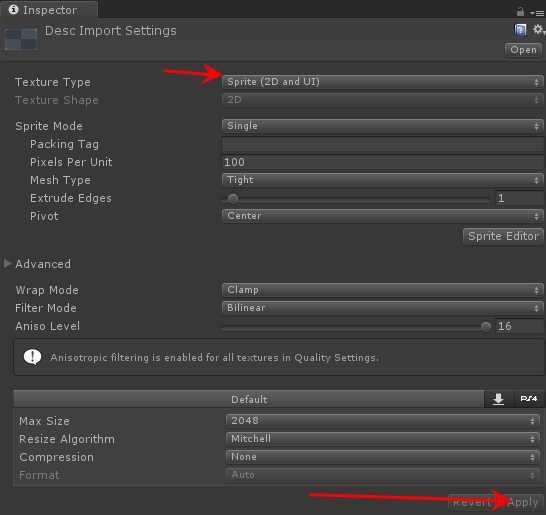The image size is (546, 515).
Task: Click the Aniso Level label
Action: point(47,326)
